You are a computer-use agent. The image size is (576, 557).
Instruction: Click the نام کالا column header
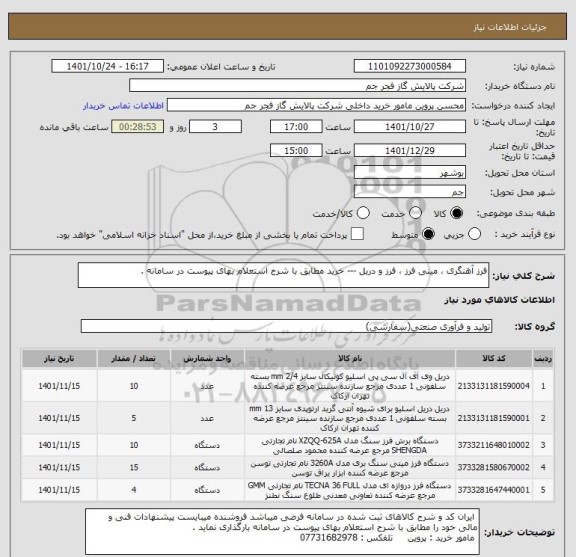click(350, 359)
